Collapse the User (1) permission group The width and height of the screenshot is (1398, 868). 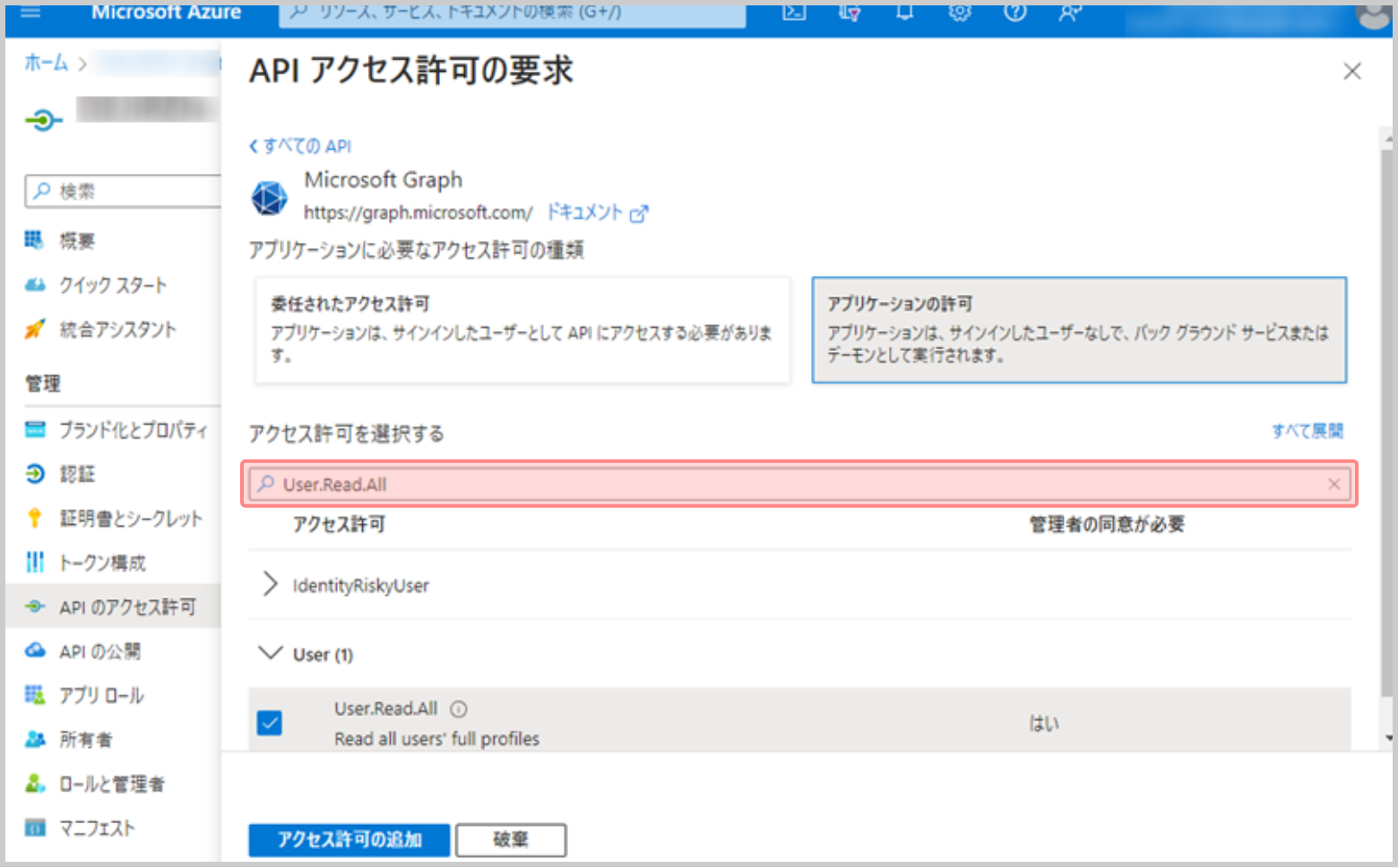[x=270, y=654]
